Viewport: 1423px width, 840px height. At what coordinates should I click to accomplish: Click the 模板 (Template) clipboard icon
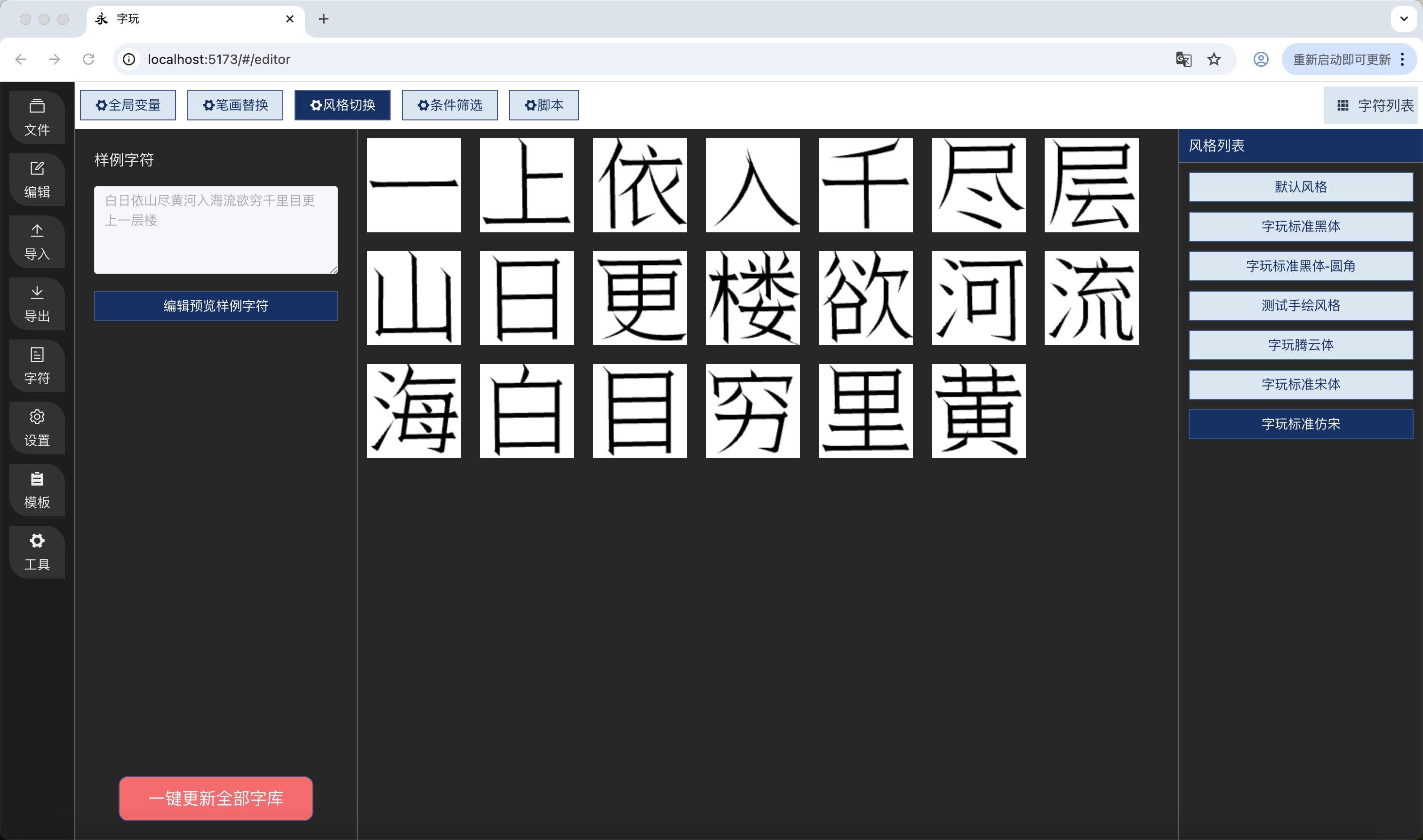click(x=37, y=490)
